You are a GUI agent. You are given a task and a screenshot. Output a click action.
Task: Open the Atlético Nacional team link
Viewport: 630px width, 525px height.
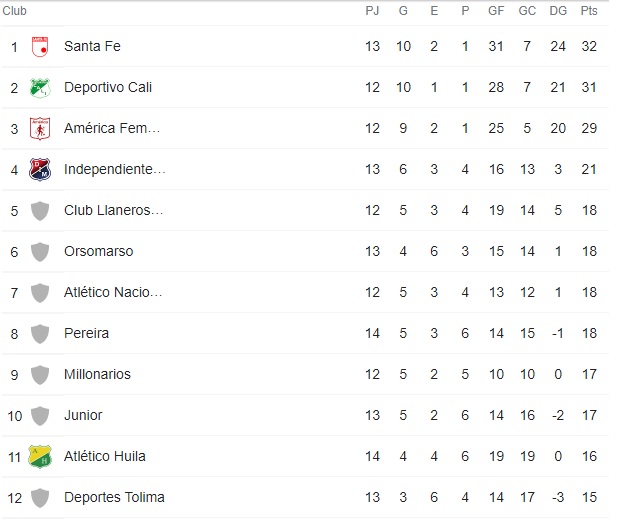point(112,292)
